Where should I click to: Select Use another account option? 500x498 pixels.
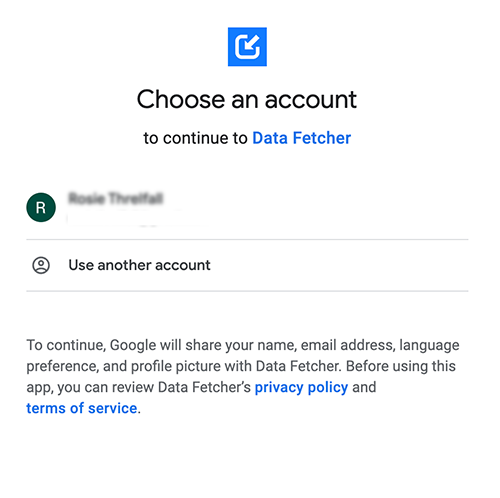[x=247, y=265]
